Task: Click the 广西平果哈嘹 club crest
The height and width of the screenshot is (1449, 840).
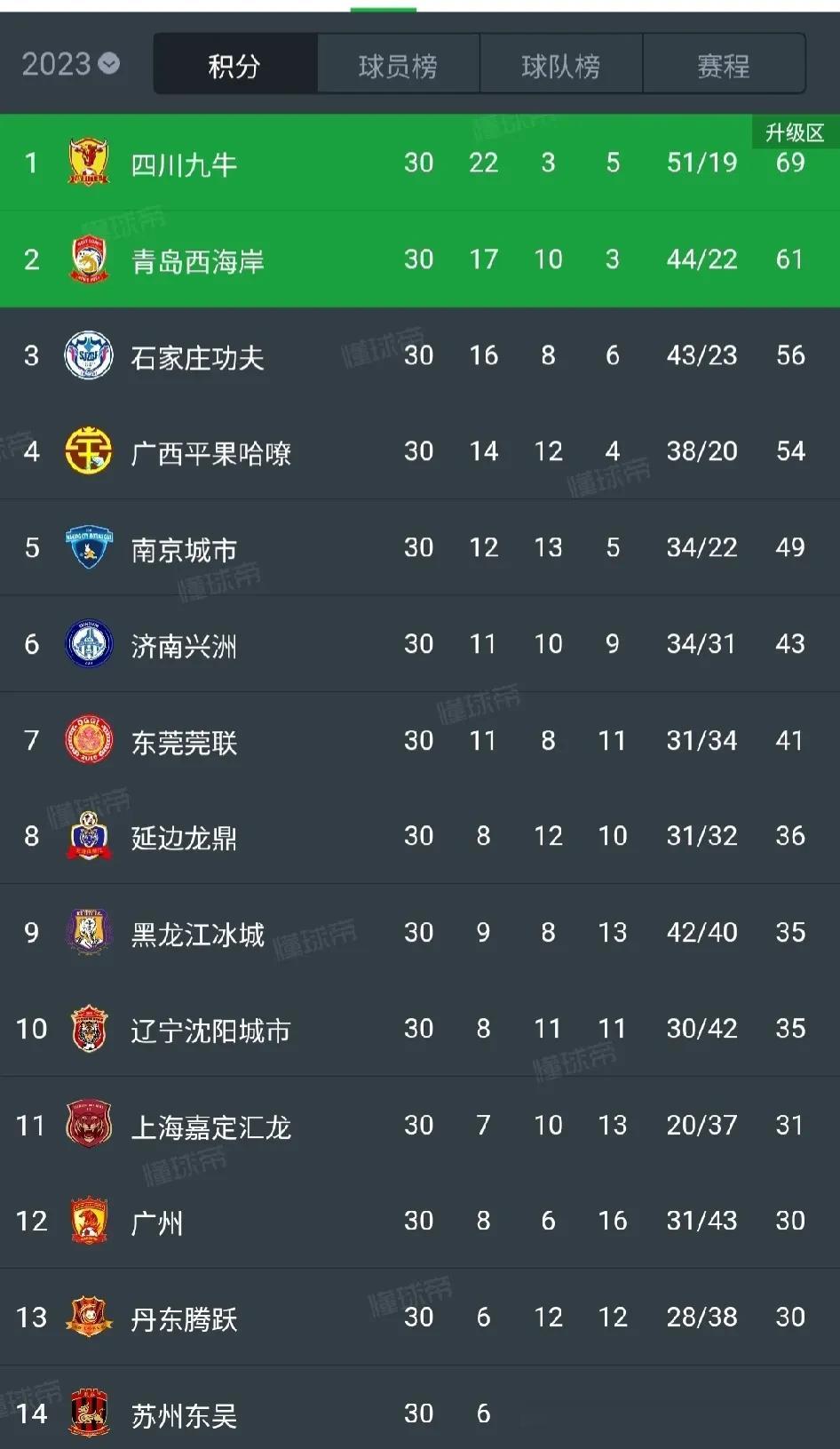Action: pos(88,451)
